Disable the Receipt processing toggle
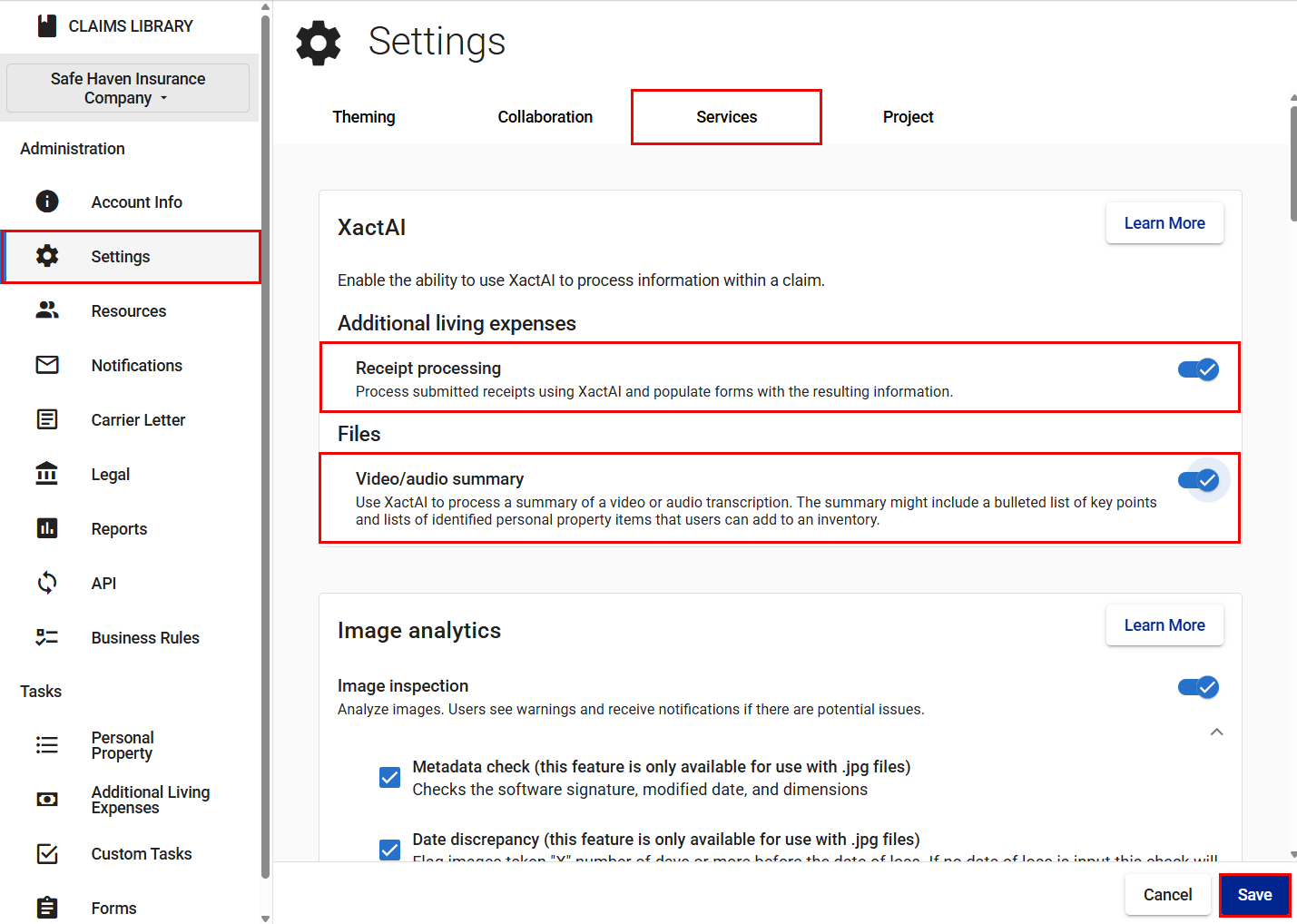 (x=1198, y=369)
